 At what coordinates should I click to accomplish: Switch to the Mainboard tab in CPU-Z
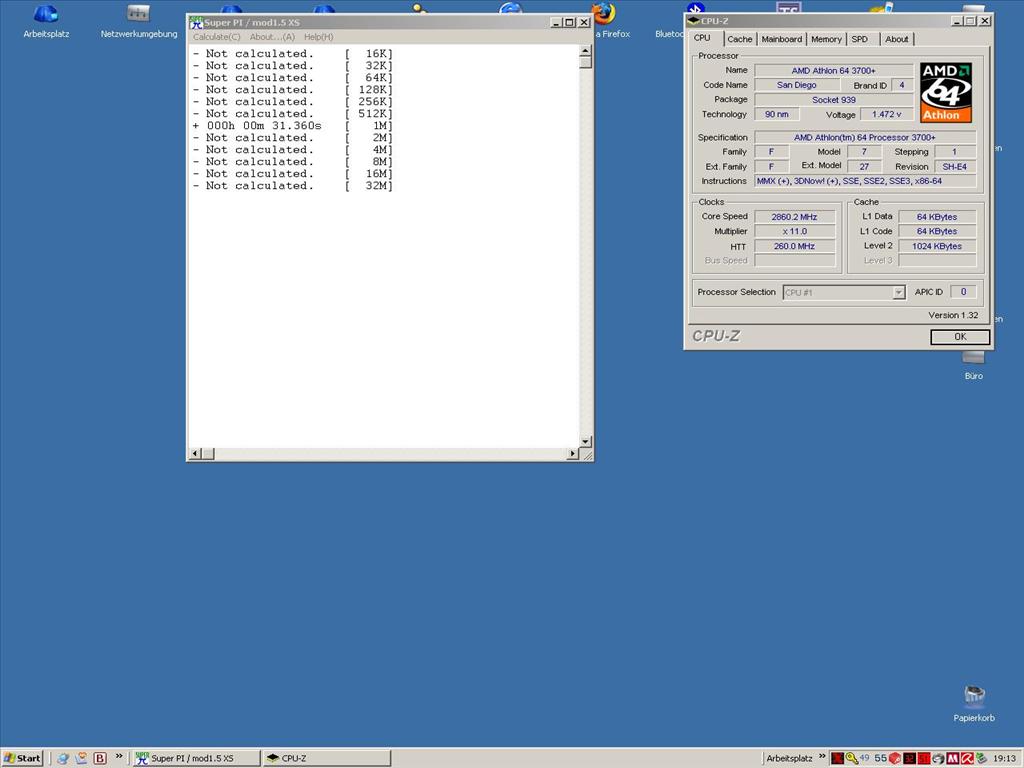tap(782, 39)
